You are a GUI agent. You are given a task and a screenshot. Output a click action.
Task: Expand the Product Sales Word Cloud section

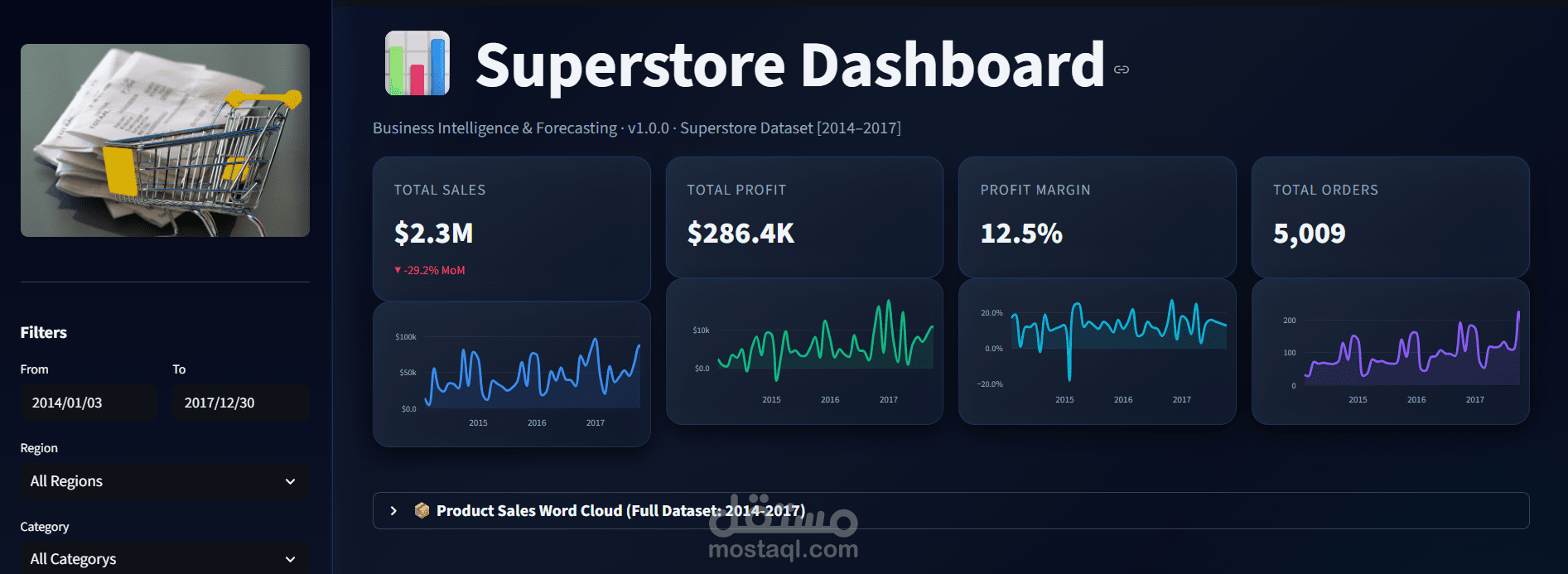click(951, 511)
